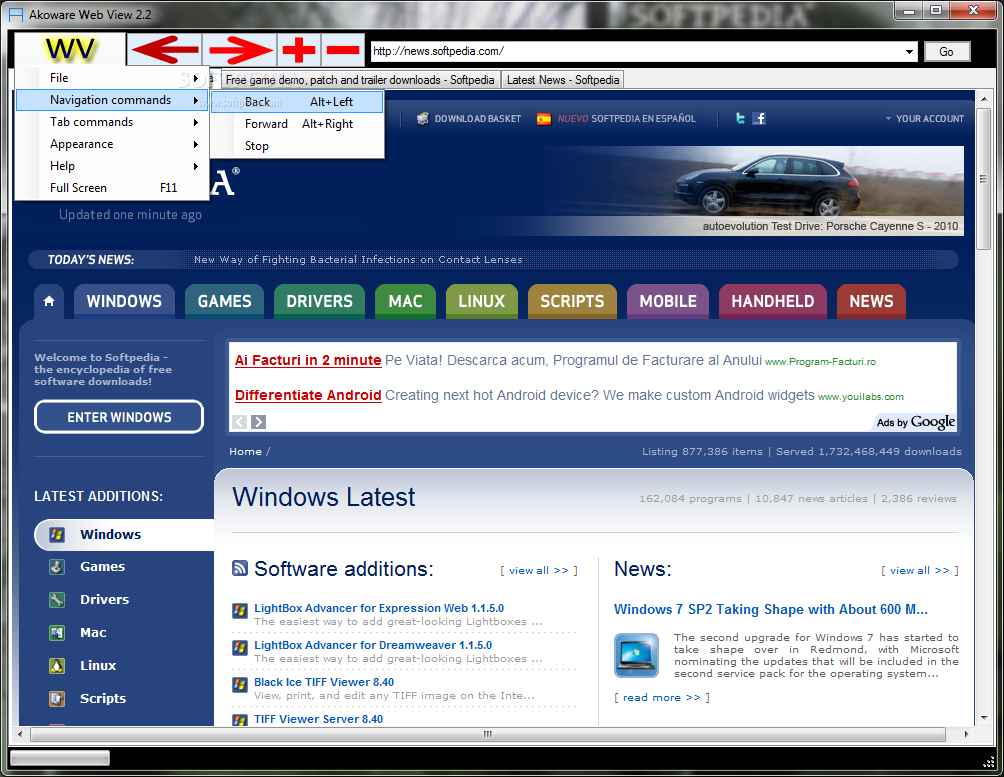
Task: Click the Linux icon in sidebar
Action: 57,666
